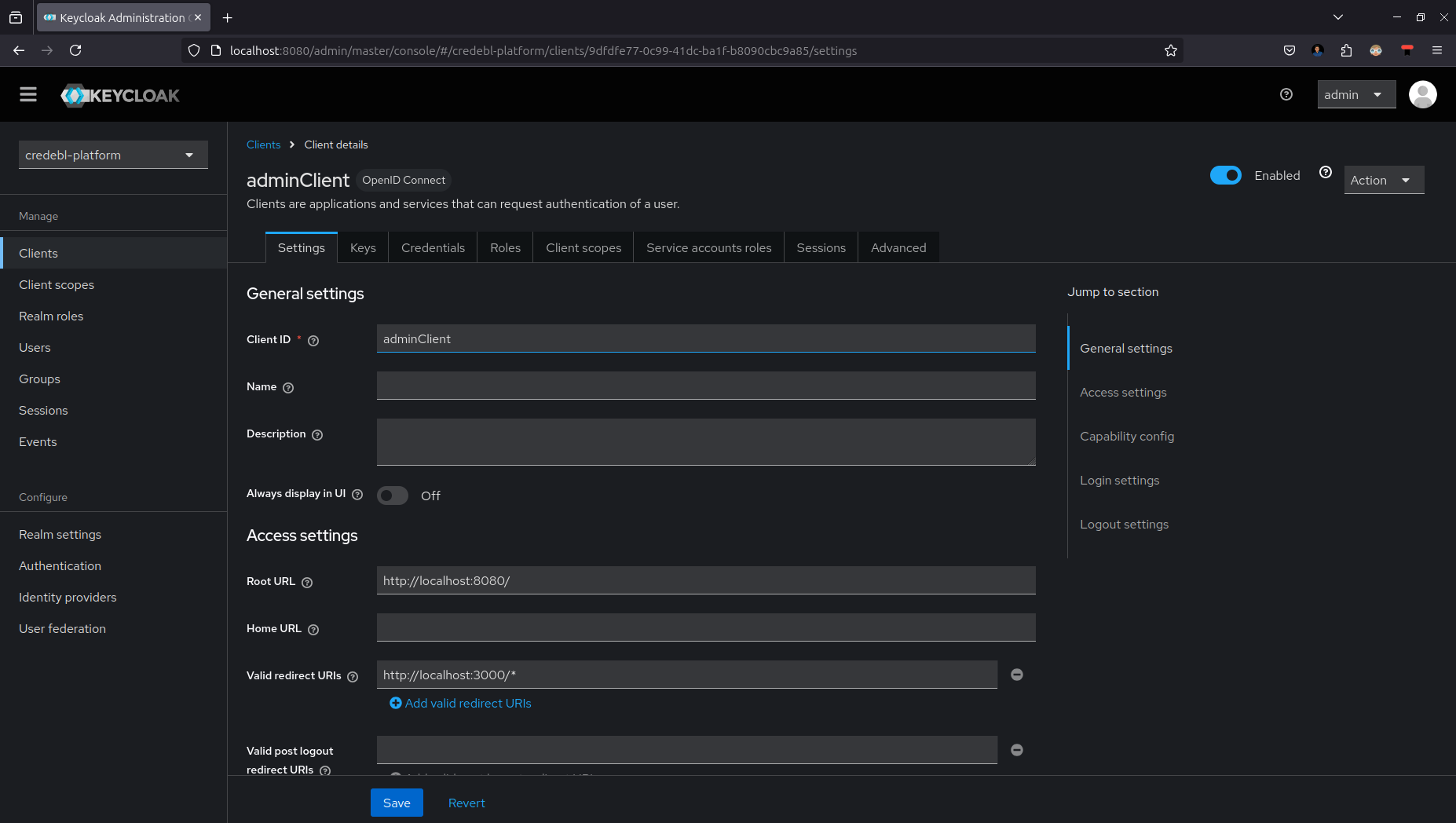Click the help icon next to Client ID
Image resolution: width=1456 pixels, height=823 pixels.
[313, 341]
